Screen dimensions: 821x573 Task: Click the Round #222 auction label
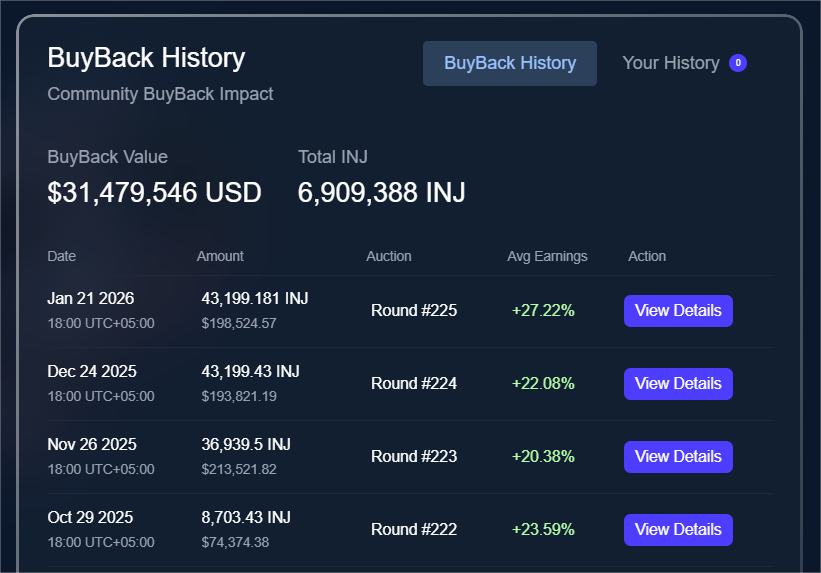(x=414, y=530)
